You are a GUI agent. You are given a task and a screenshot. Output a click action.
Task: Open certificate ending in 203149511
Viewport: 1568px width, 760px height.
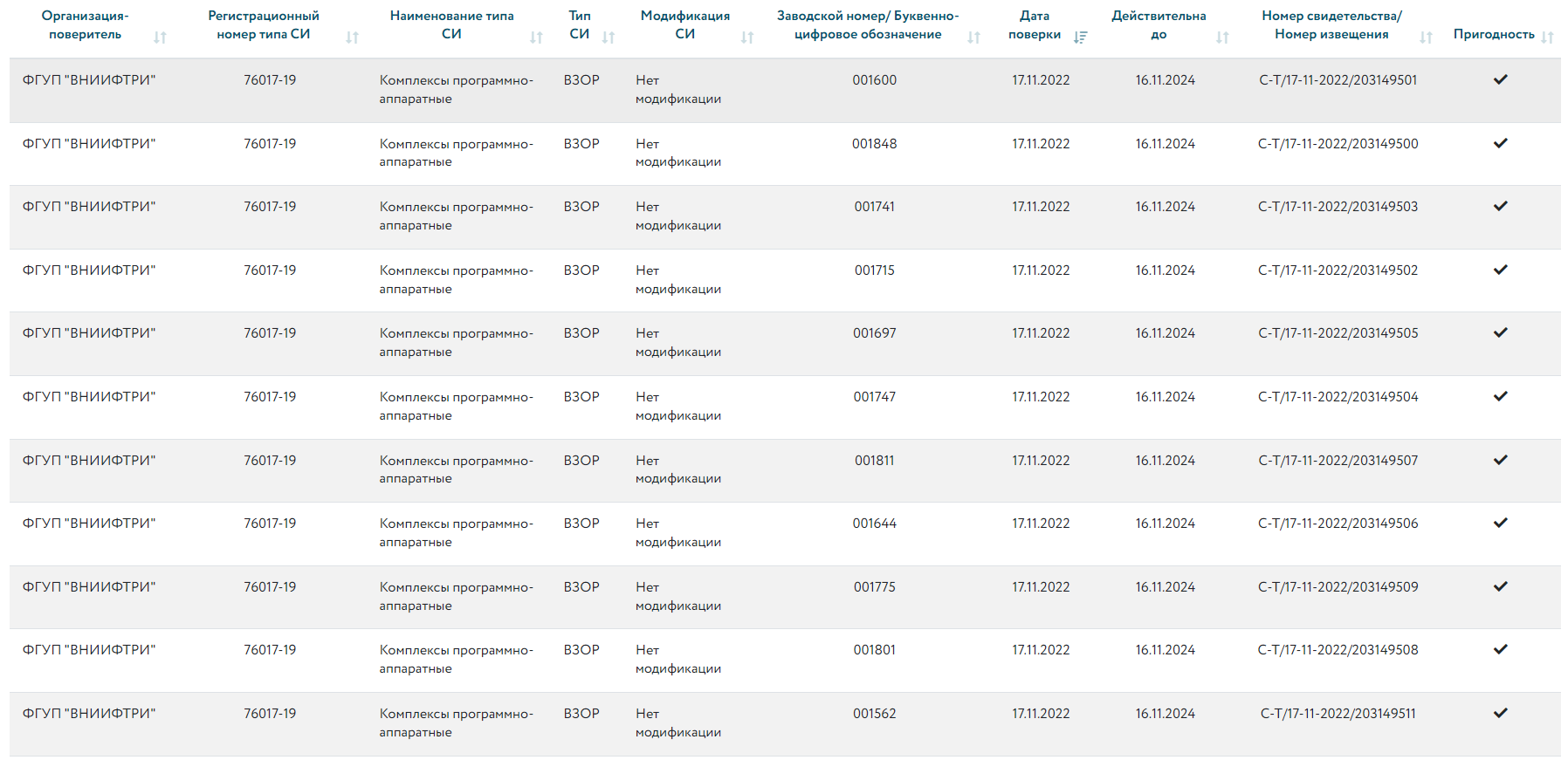(x=1338, y=714)
